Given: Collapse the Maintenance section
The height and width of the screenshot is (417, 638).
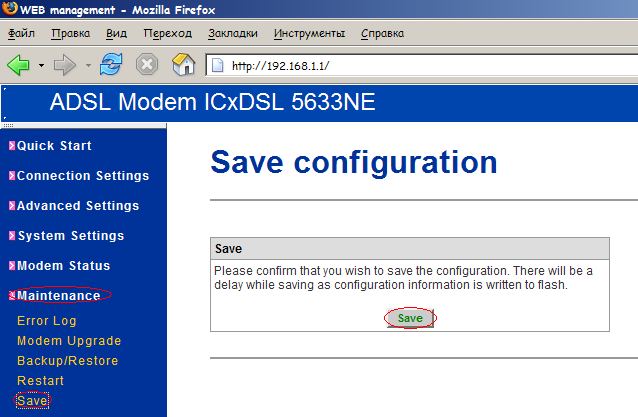Looking at the screenshot, I should click(x=59, y=296).
